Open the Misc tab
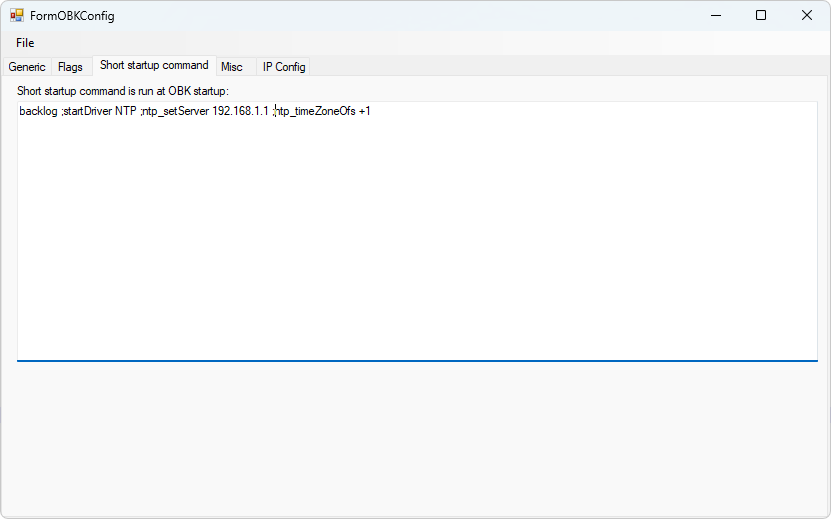The image size is (831, 519). click(x=232, y=67)
